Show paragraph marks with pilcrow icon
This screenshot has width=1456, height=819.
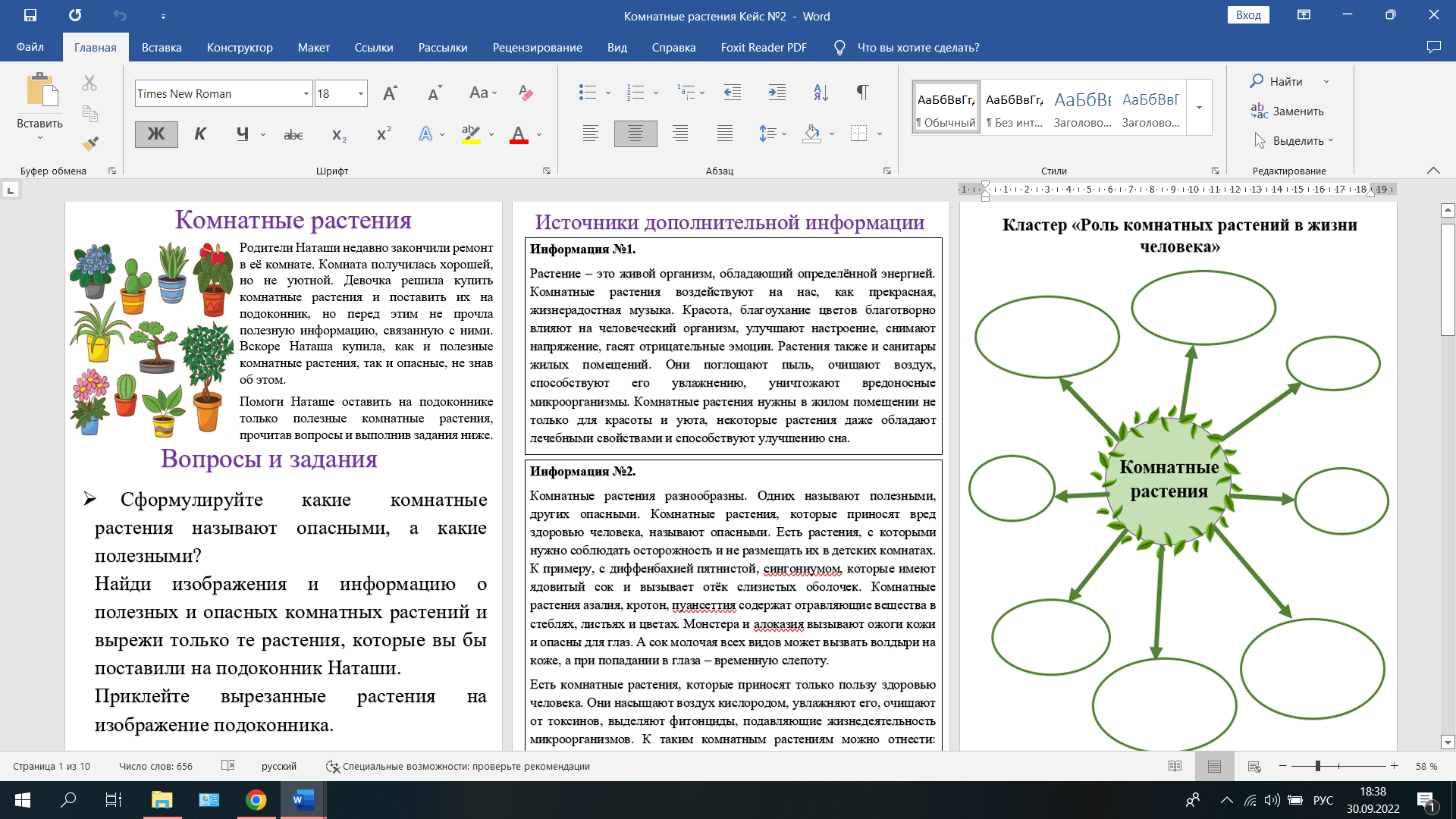click(x=862, y=93)
